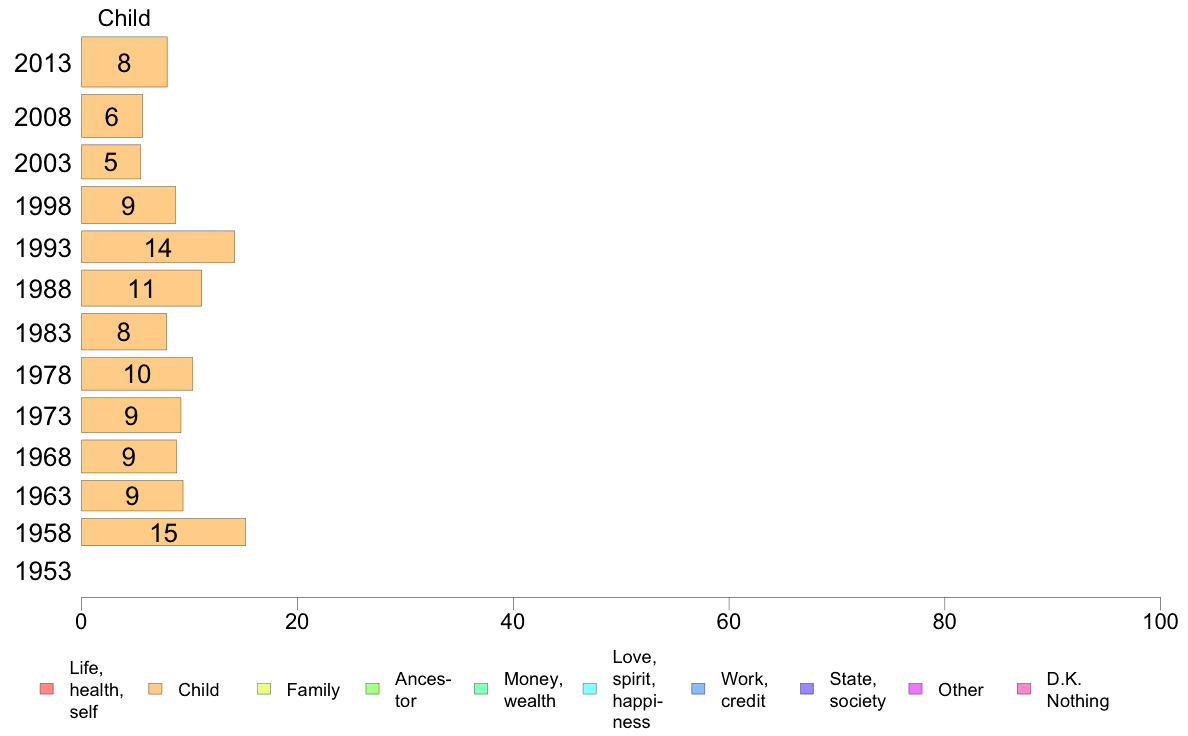The width and height of the screenshot is (1188, 736).
Task: Click the green Ancestor legend swatch
Action: point(372,689)
